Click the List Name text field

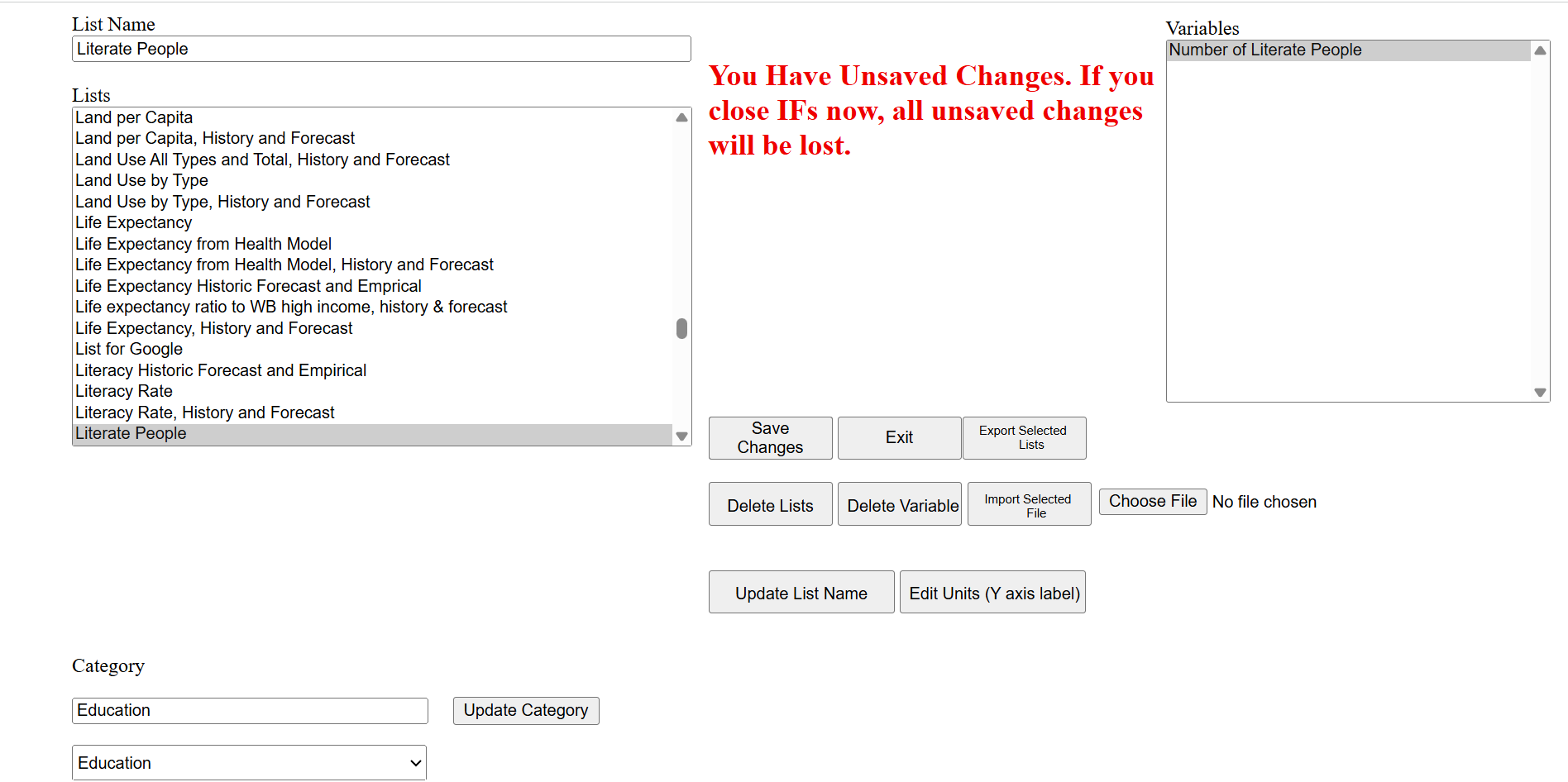pos(381,49)
